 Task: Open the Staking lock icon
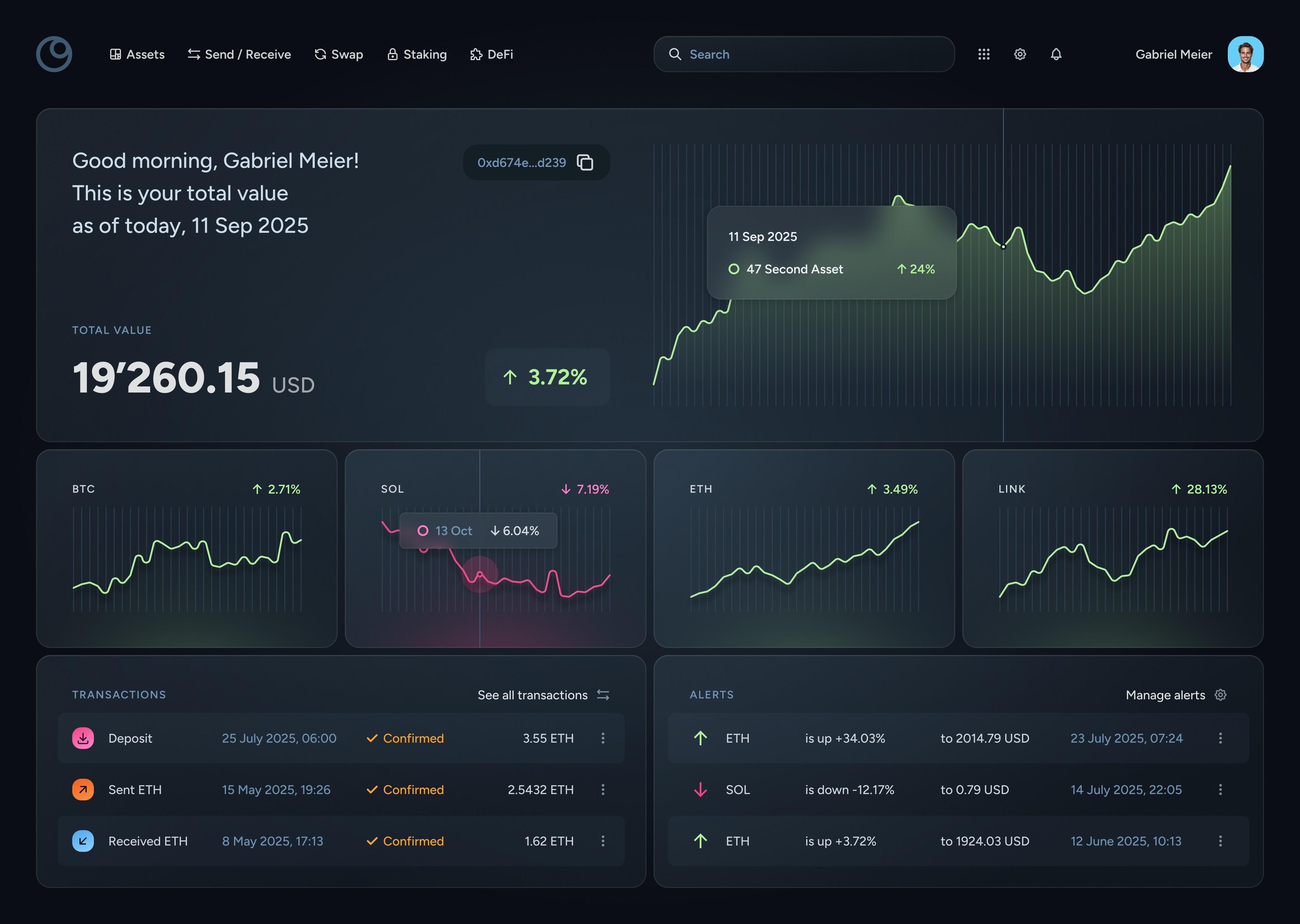392,54
